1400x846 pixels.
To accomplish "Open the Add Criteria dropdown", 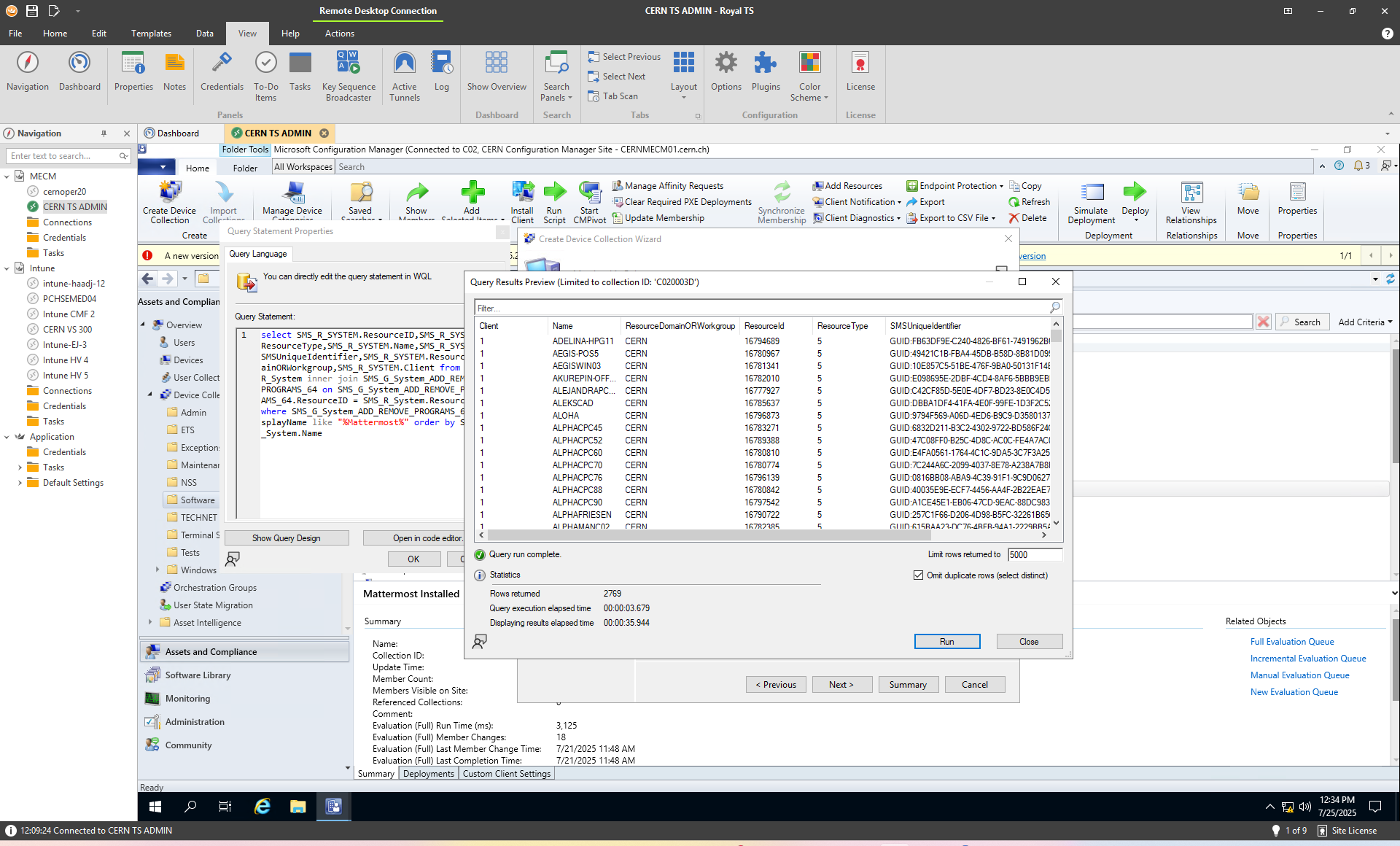I will 1365,322.
